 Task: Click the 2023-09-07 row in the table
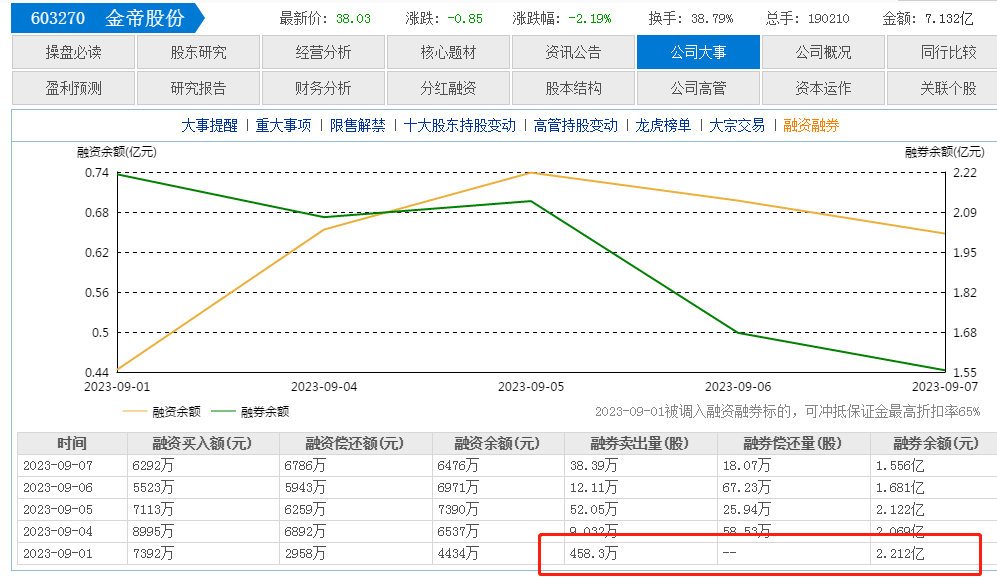tap(58, 465)
